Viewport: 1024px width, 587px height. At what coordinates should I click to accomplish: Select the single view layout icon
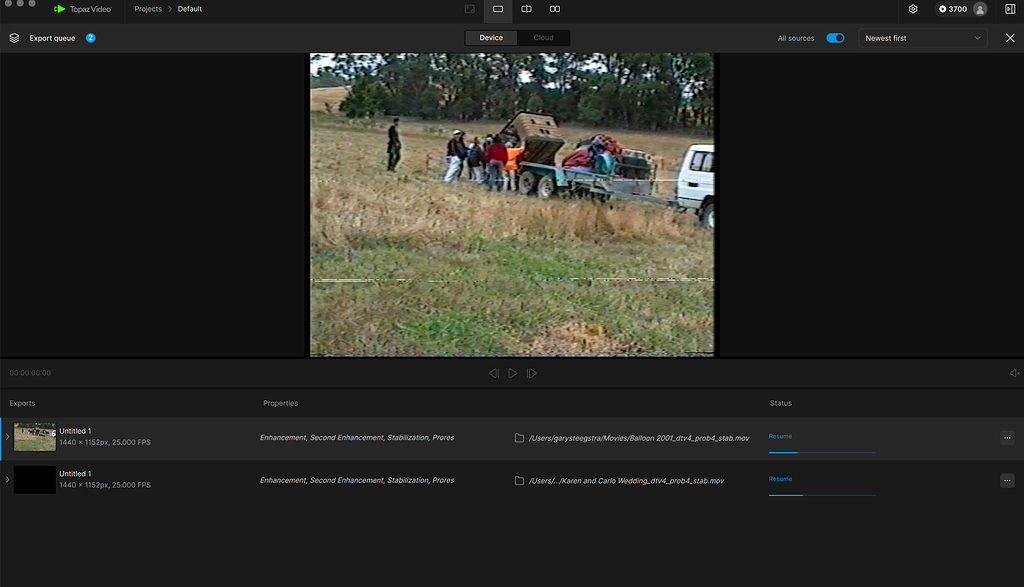497,10
